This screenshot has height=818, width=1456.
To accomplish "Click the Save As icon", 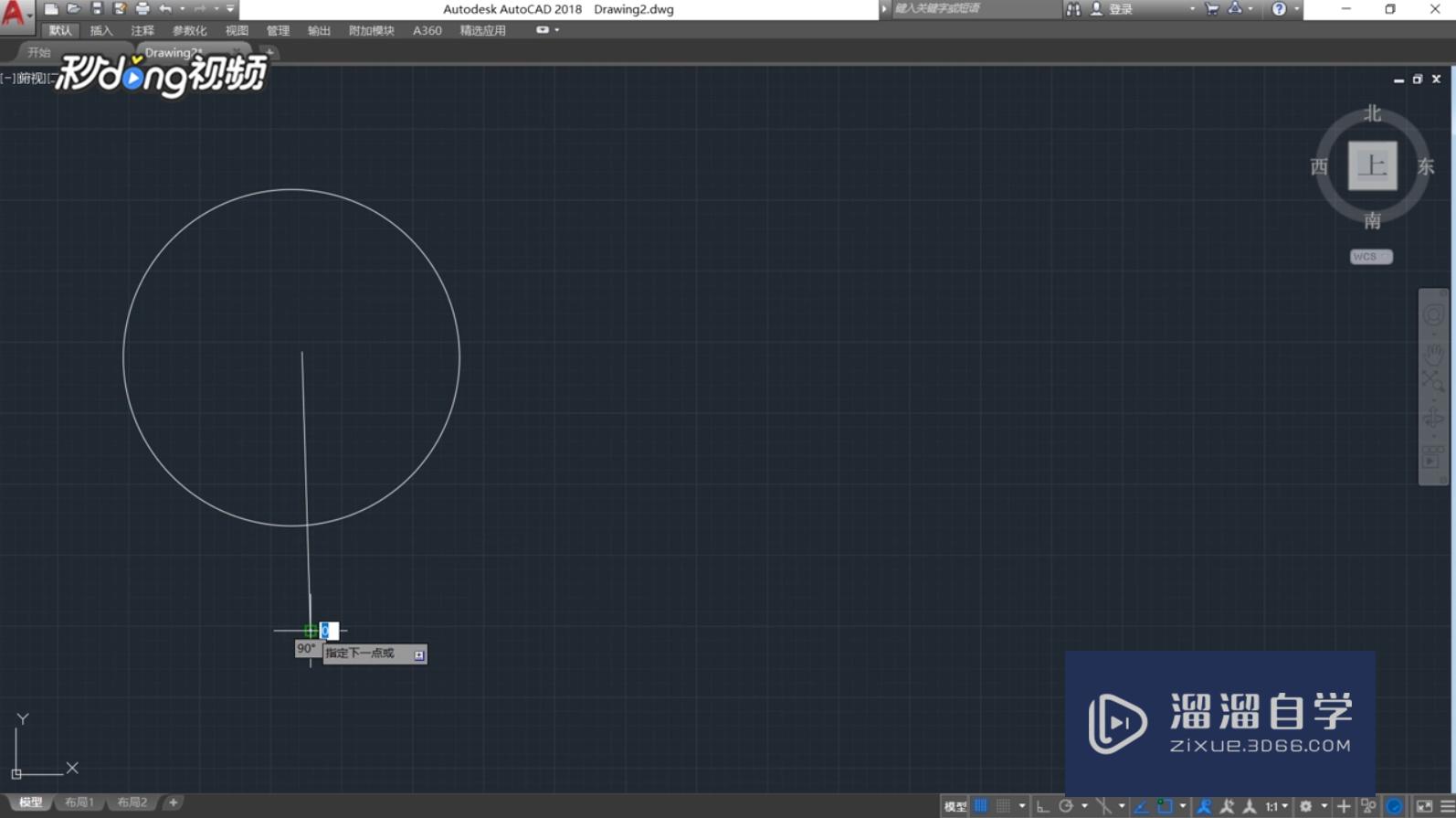I will (x=120, y=9).
